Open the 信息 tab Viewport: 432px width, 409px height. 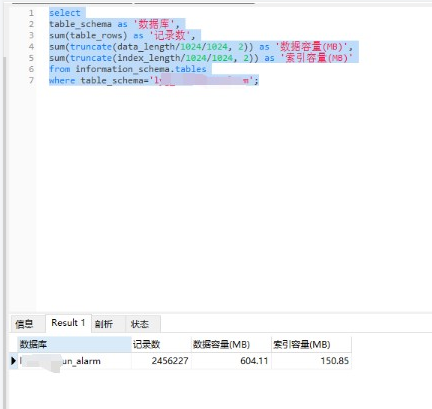click(x=25, y=324)
